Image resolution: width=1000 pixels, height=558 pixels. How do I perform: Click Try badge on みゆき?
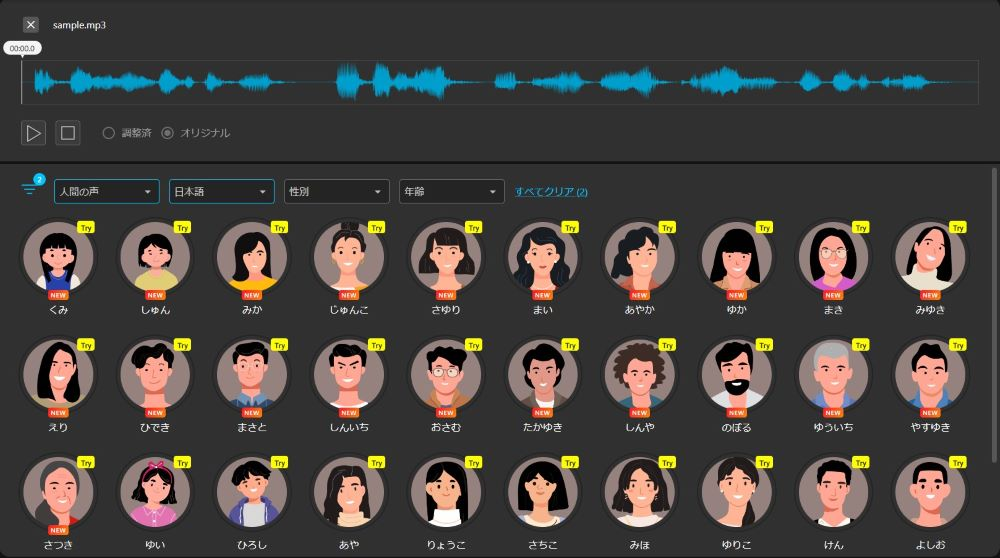click(959, 228)
